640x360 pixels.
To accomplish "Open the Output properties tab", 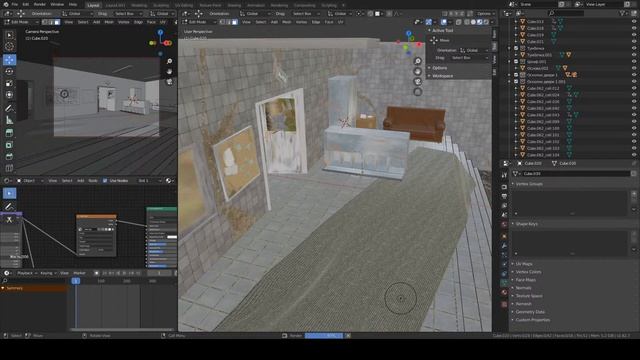I will [x=504, y=196].
